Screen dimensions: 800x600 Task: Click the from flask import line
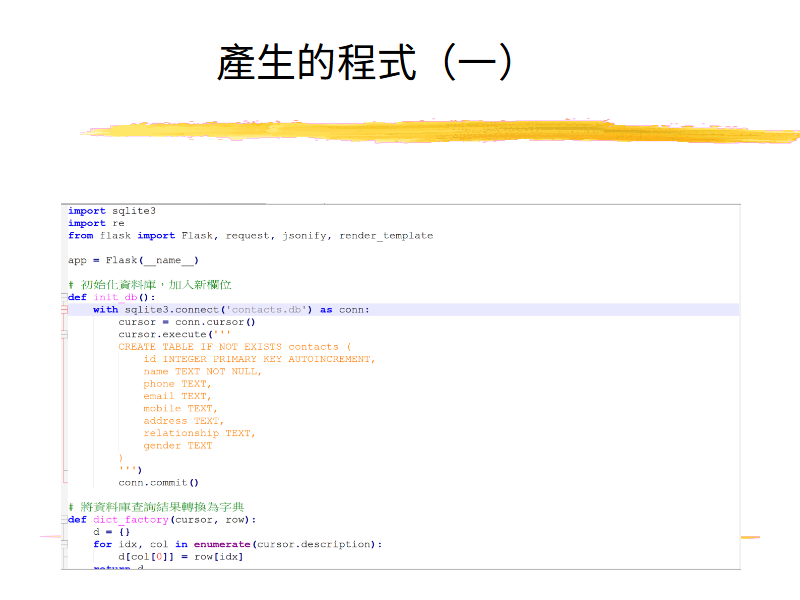pyautogui.click(x=250, y=236)
